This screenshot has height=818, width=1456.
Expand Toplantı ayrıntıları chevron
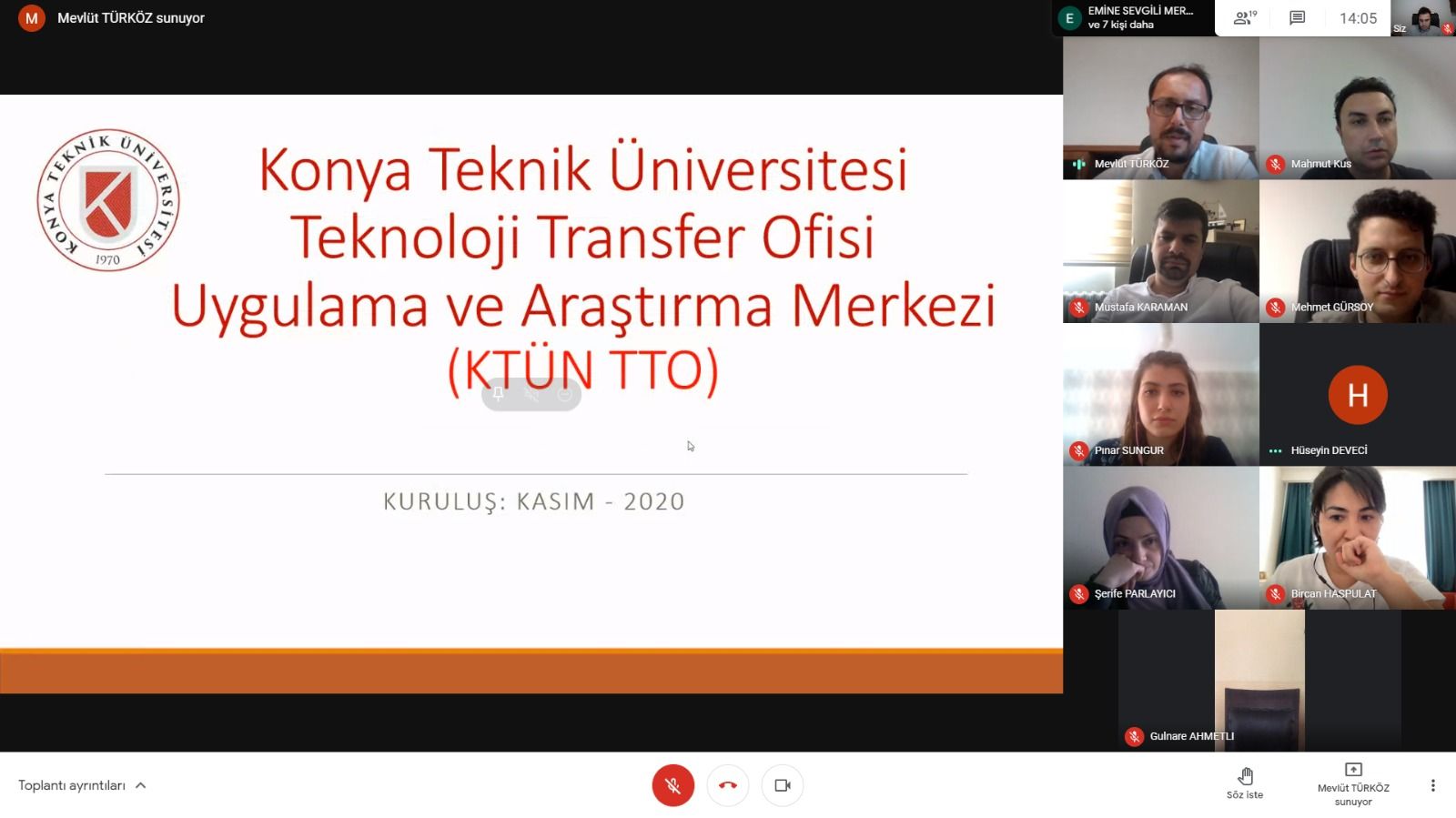tap(140, 785)
